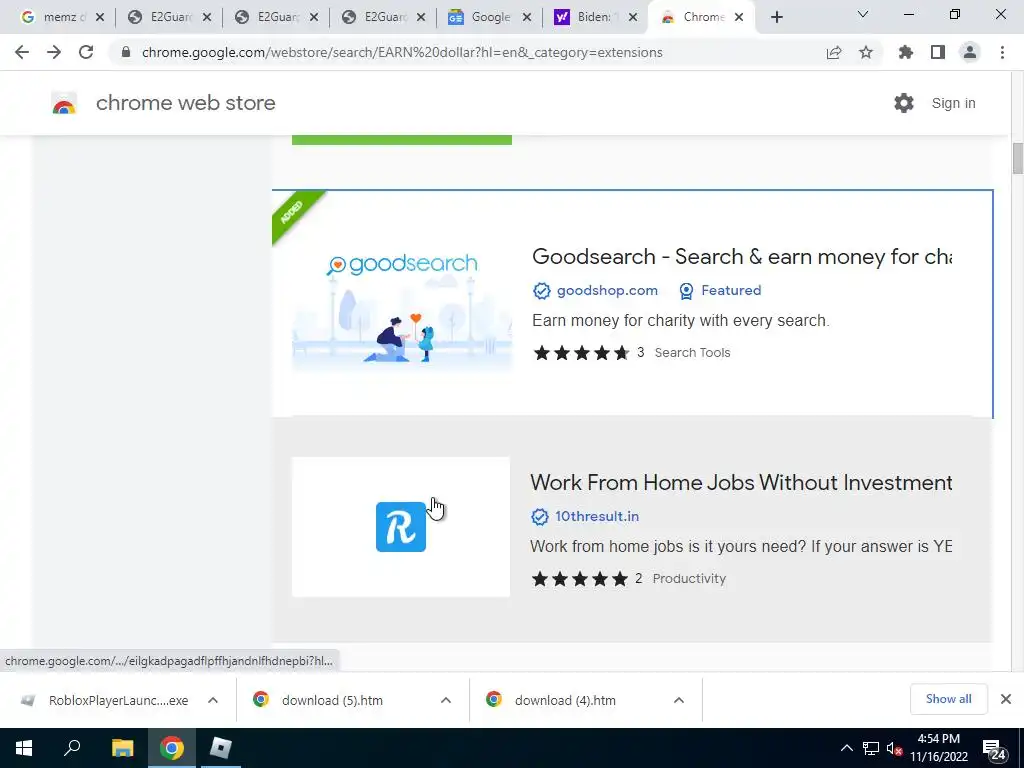Click the Chrome Web Store rainbow logo
This screenshot has height=768, width=1024.
pyautogui.click(x=64, y=103)
